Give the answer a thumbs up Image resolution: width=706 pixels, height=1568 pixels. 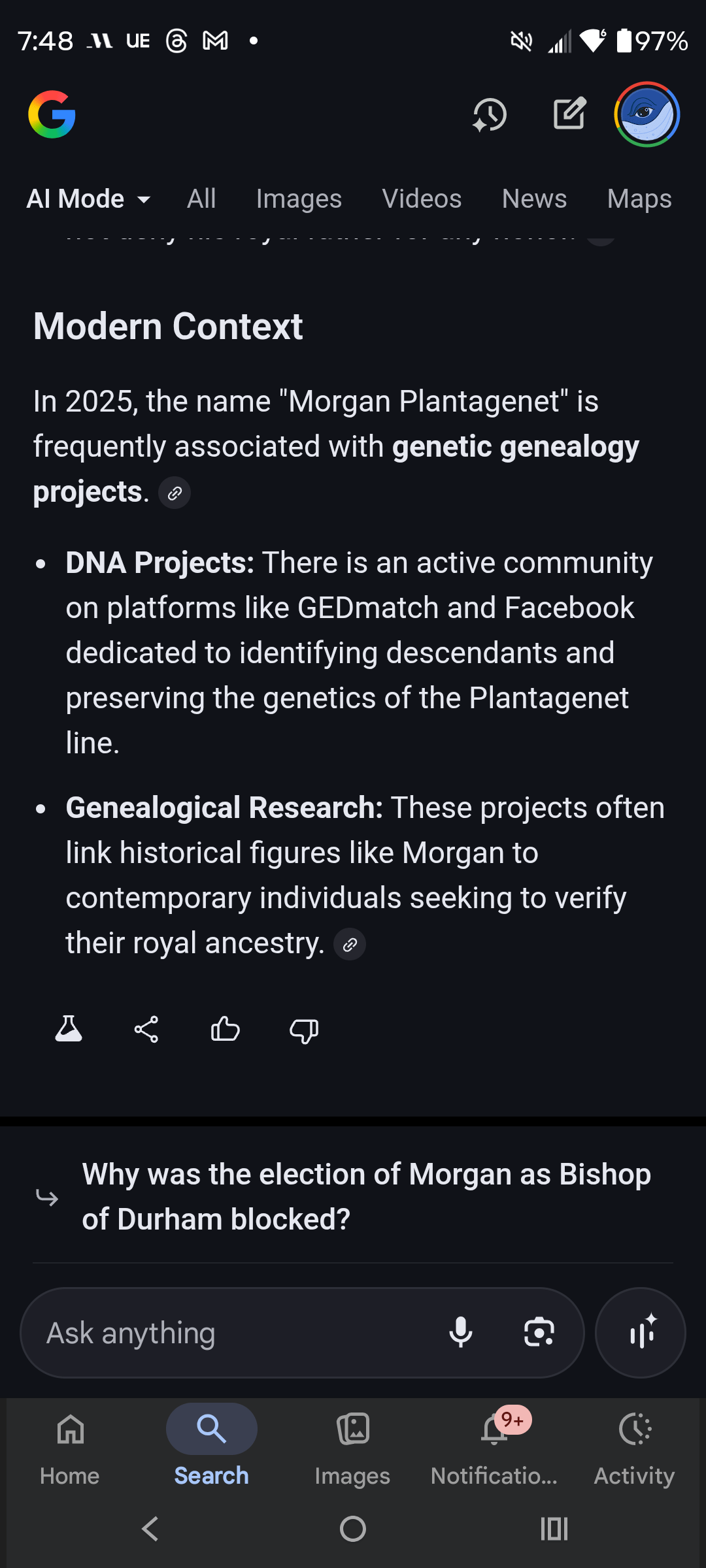click(x=225, y=1030)
